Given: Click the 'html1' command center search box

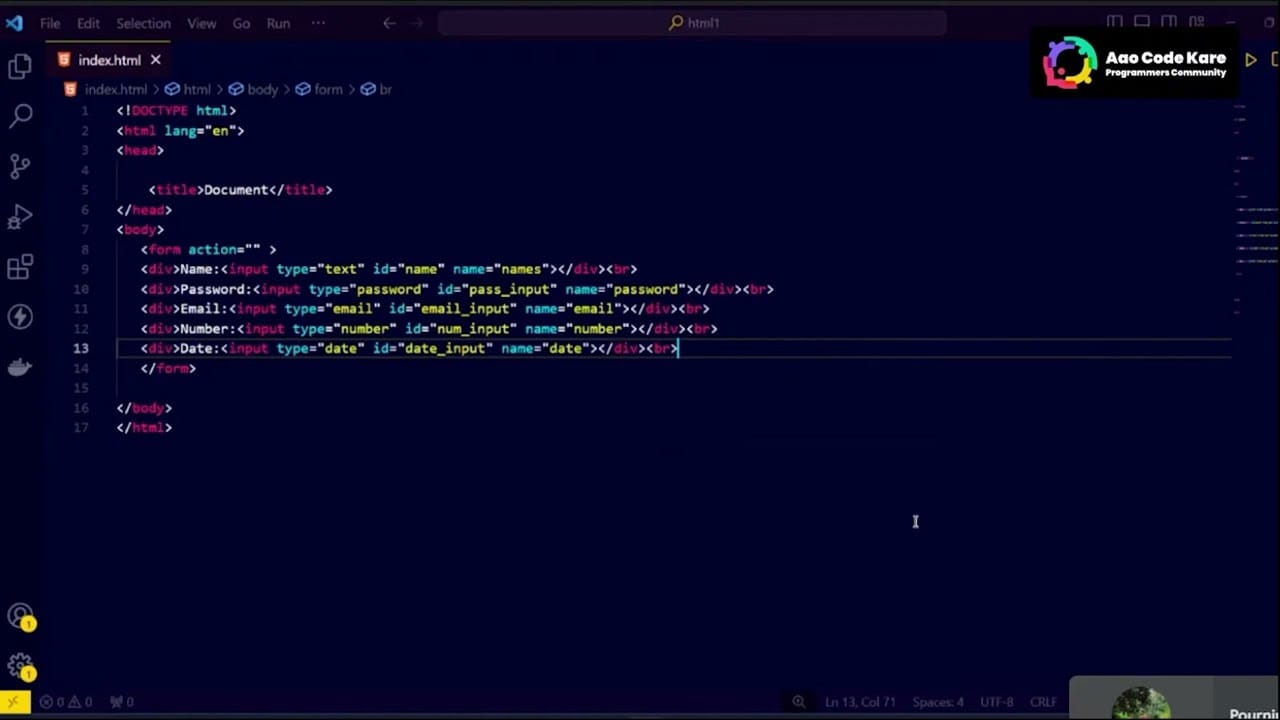Looking at the screenshot, I should [692, 23].
